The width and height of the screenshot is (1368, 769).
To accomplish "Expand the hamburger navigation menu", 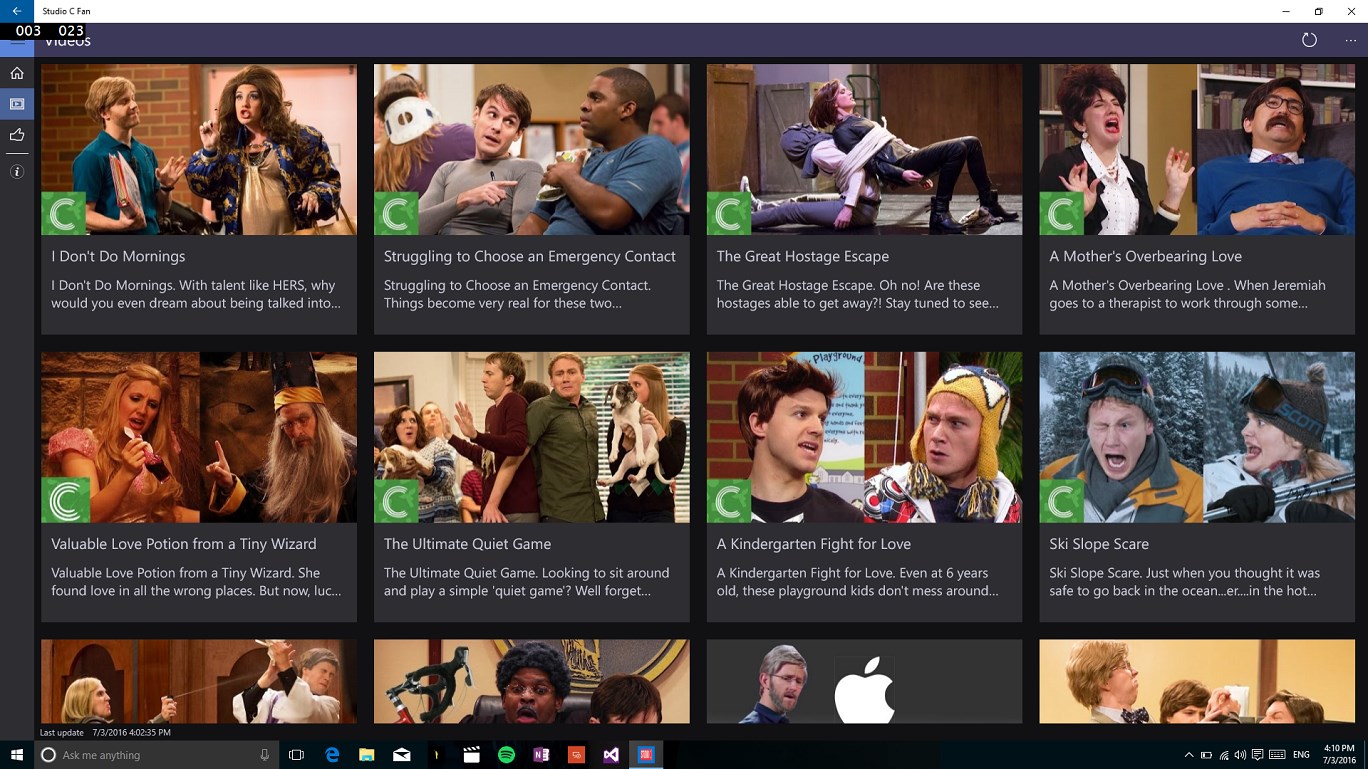I will [17, 41].
